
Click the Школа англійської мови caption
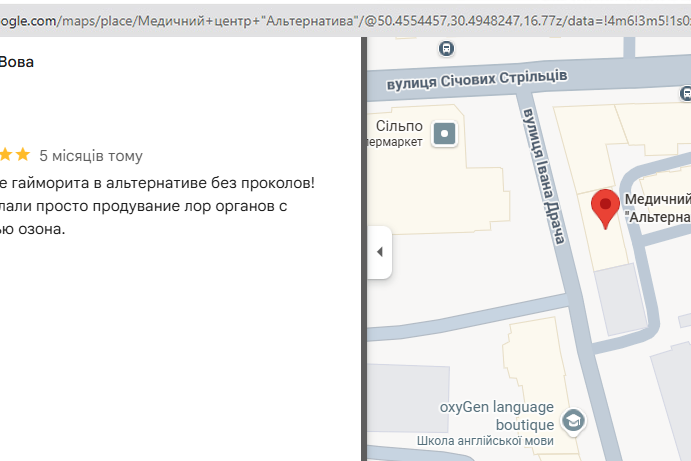pyautogui.click(x=483, y=441)
